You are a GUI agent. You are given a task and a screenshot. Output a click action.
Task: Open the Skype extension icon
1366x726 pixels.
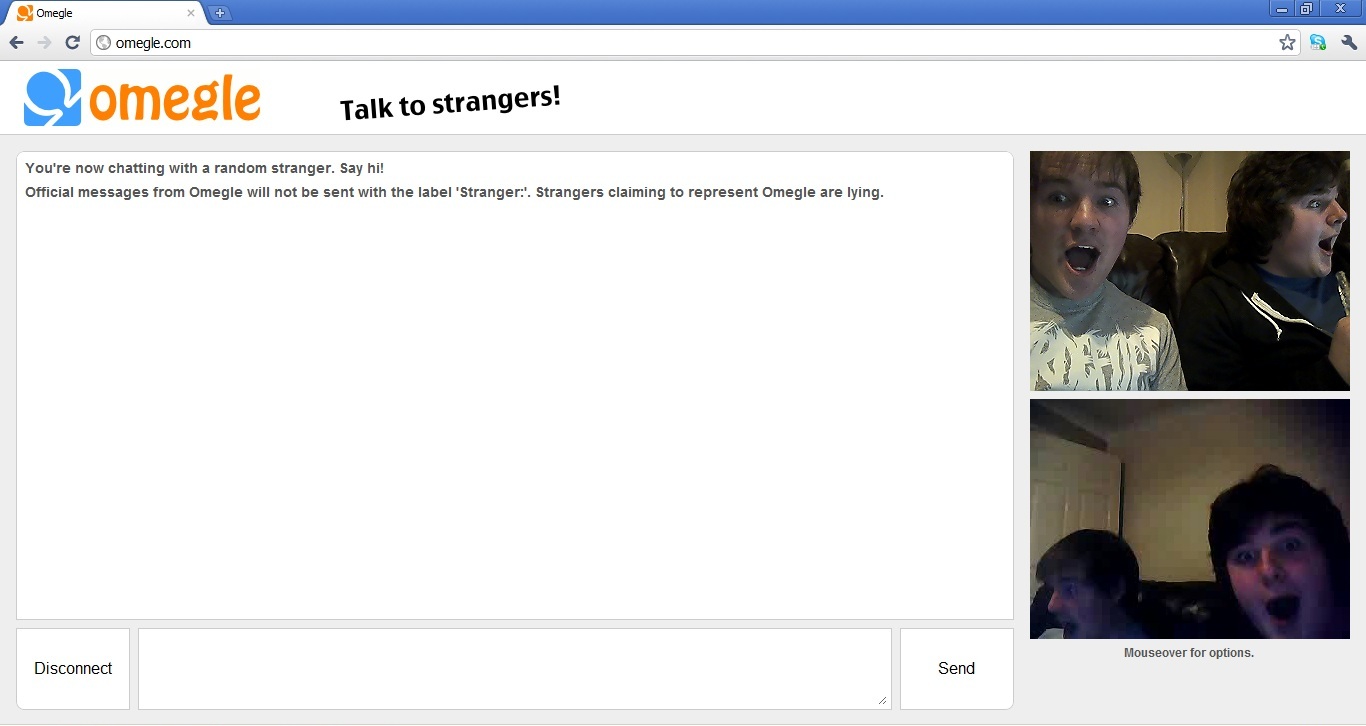(x=1318, y=43)
